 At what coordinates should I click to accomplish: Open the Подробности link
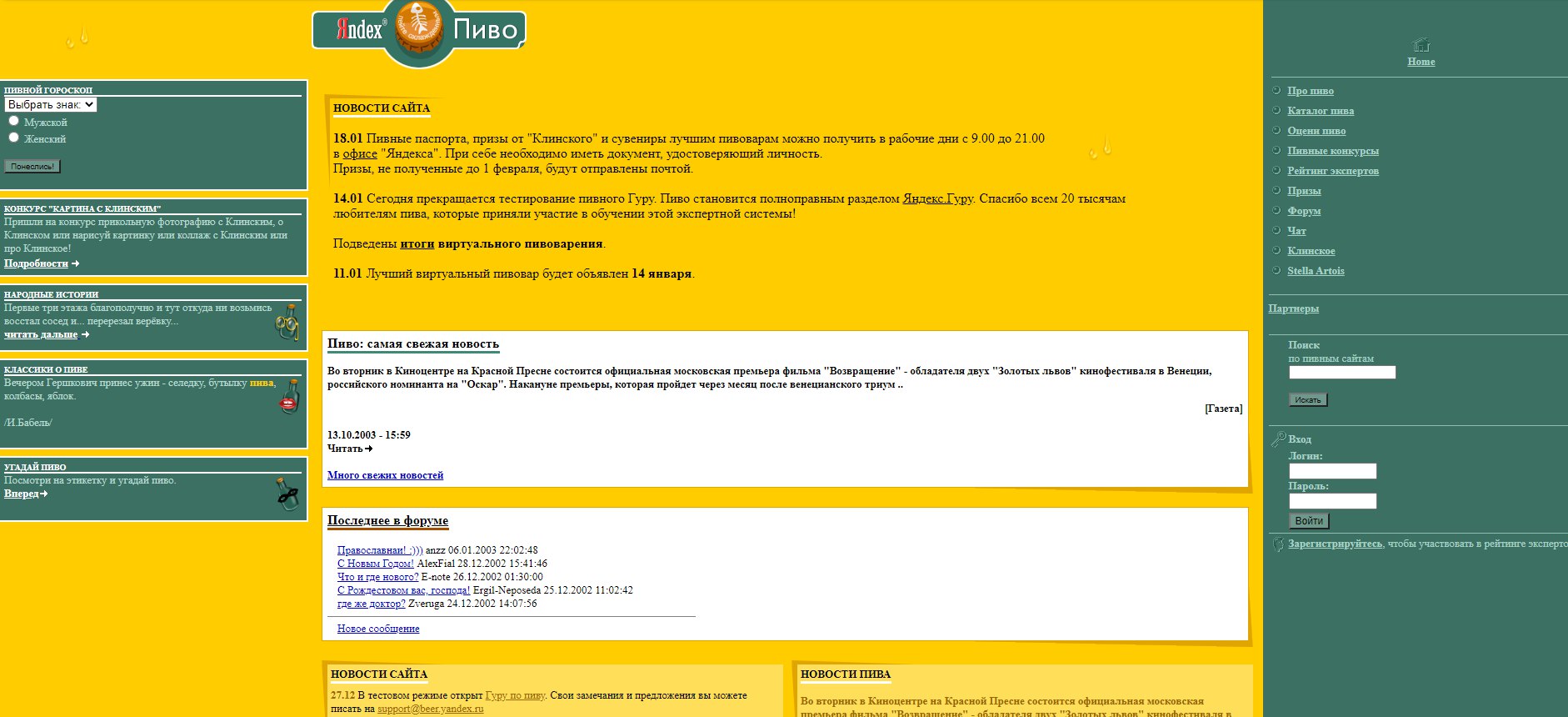point(36,263)
